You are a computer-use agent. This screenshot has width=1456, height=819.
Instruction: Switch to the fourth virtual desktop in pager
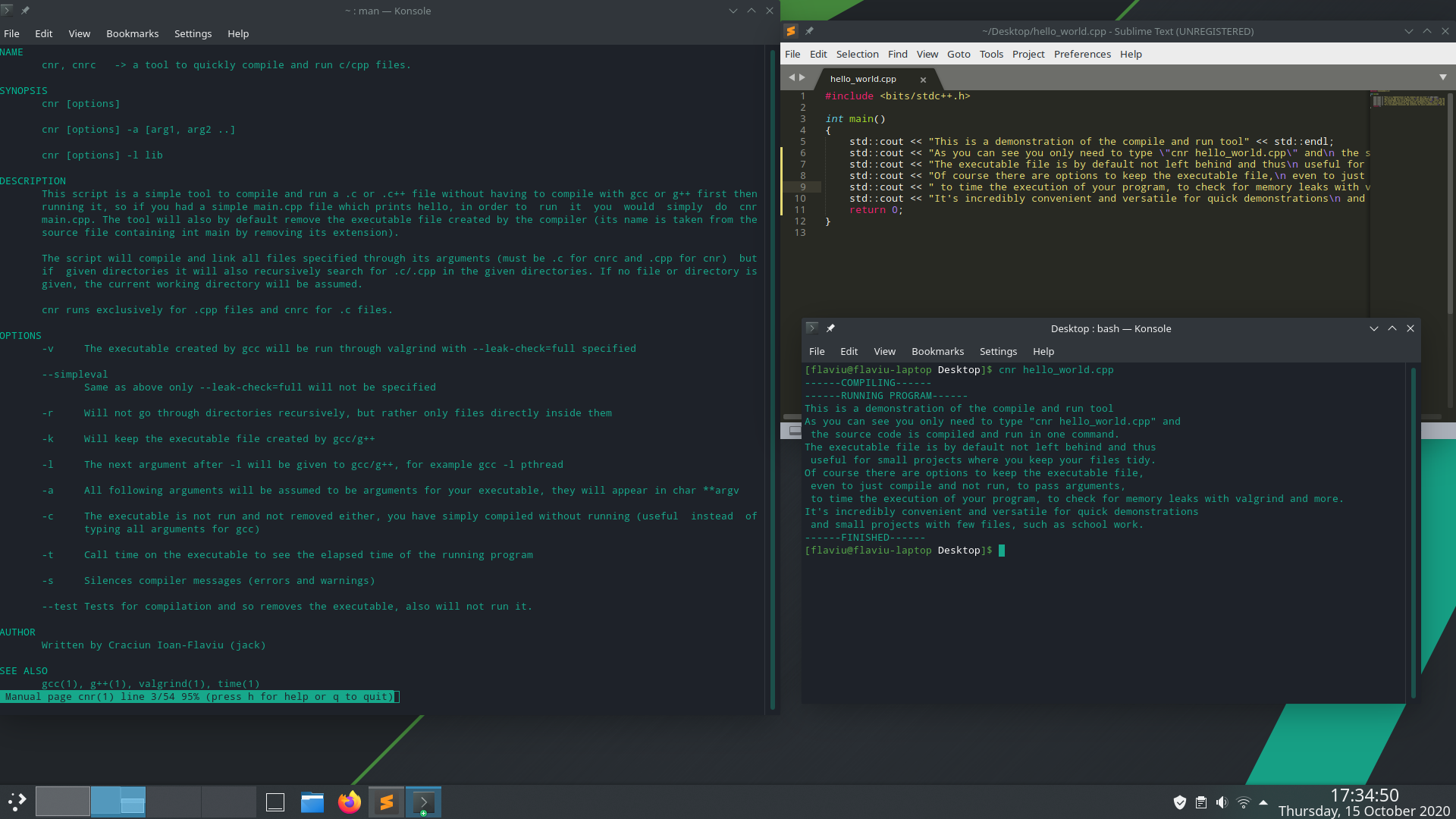tap(229, 802)
